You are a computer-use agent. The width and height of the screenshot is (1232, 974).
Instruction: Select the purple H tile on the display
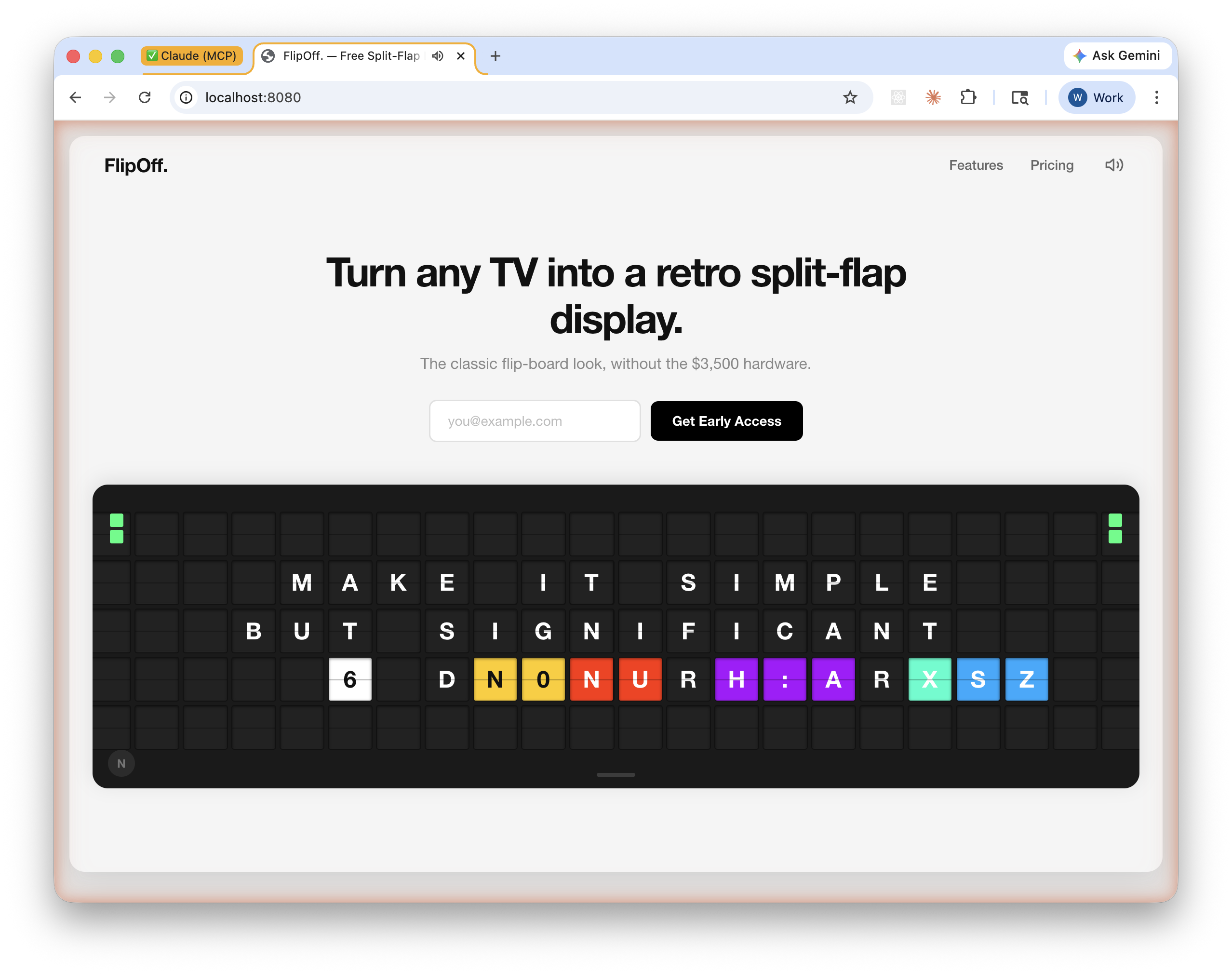coord(737,678)
